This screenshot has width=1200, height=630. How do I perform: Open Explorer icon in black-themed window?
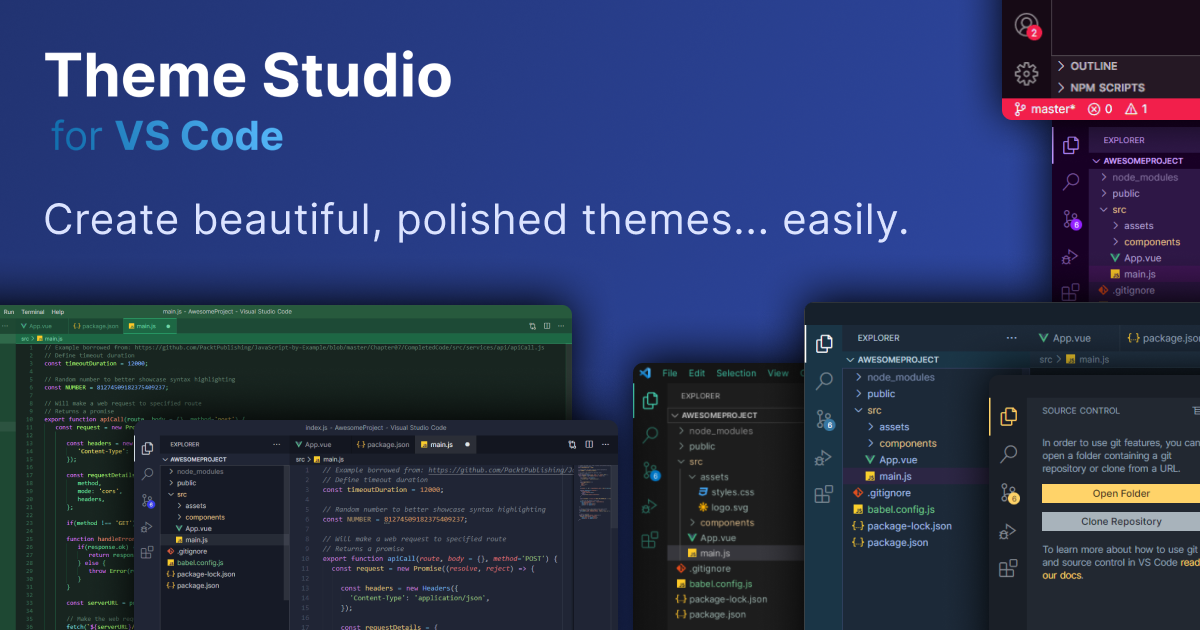650,400
